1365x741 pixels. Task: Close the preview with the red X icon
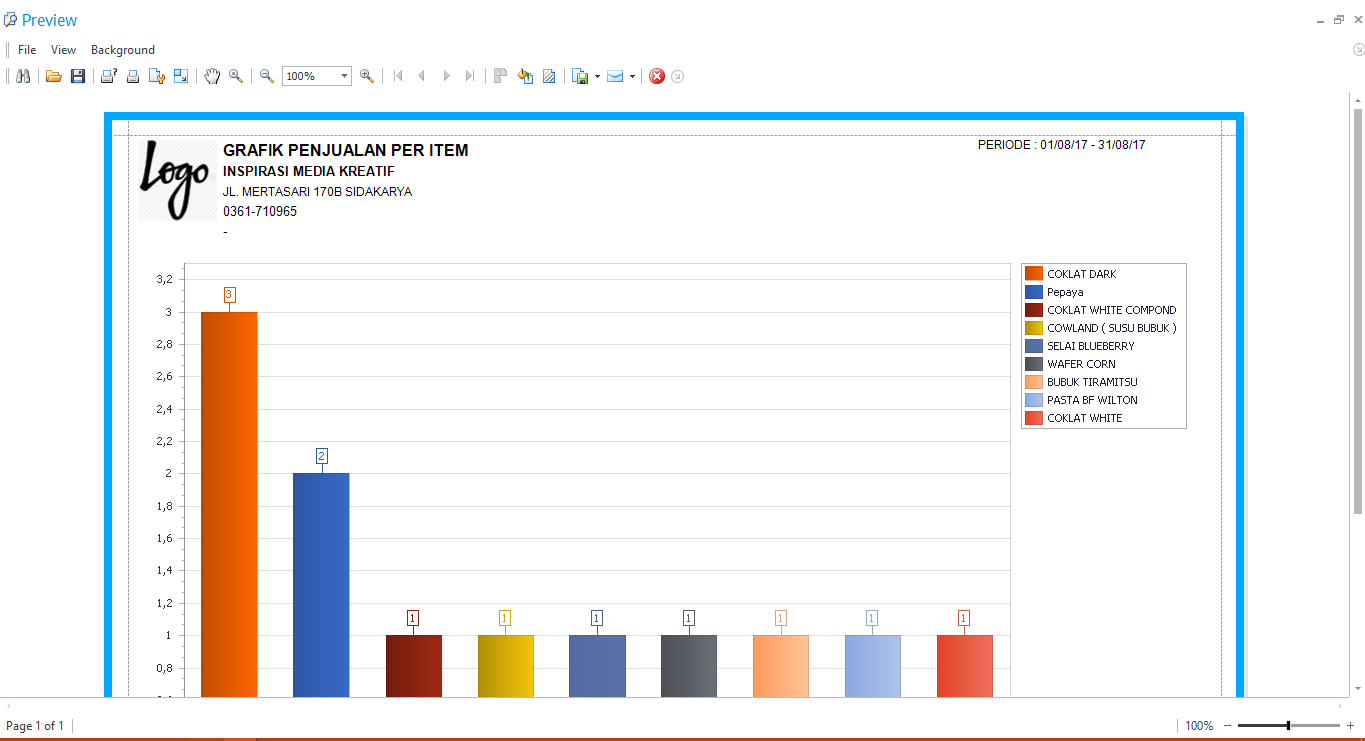[657, 76]
